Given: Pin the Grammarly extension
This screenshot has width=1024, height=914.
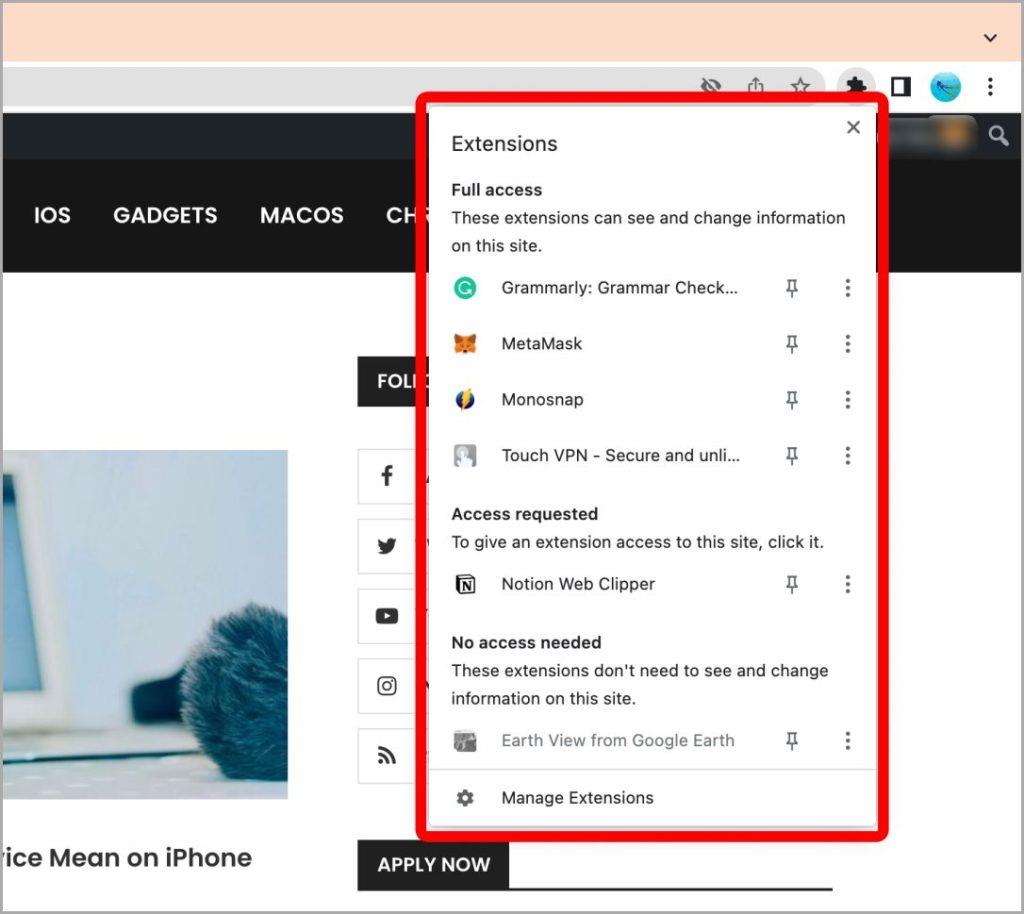Looking at the screenshot, I should point(792,288).
